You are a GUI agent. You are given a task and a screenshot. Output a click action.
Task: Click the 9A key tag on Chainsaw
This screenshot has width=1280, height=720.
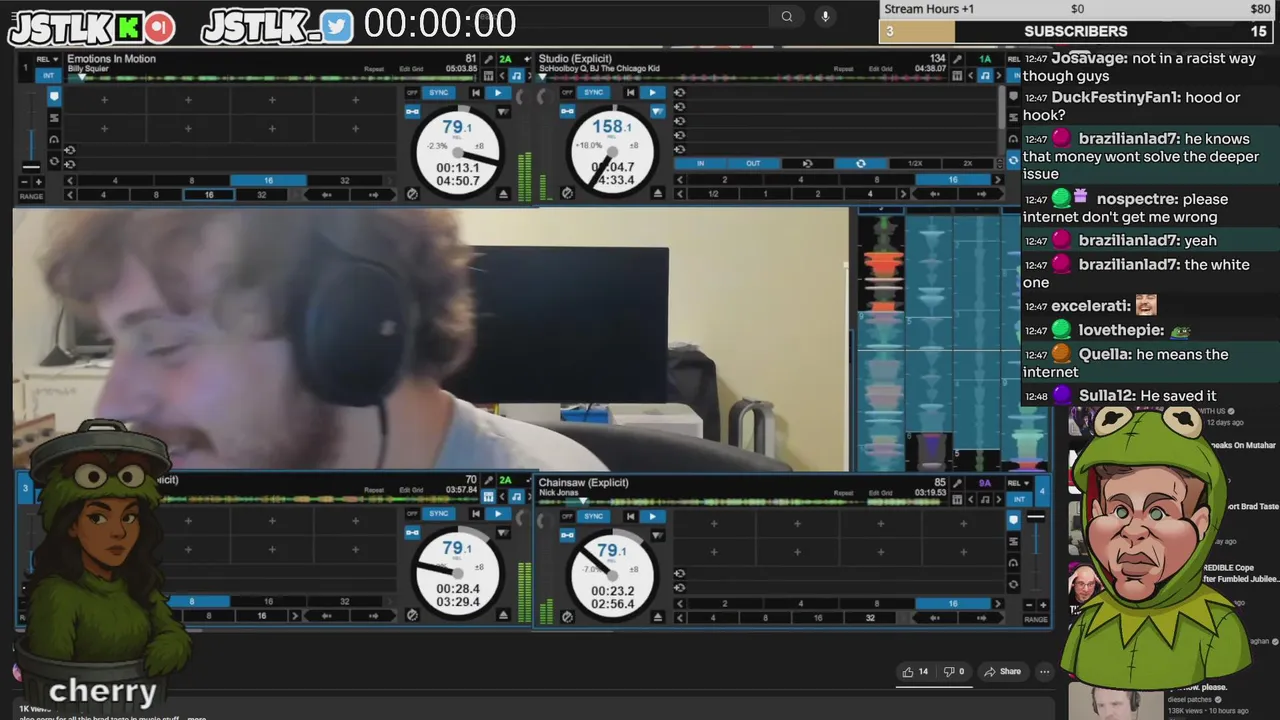coord(984,483)
